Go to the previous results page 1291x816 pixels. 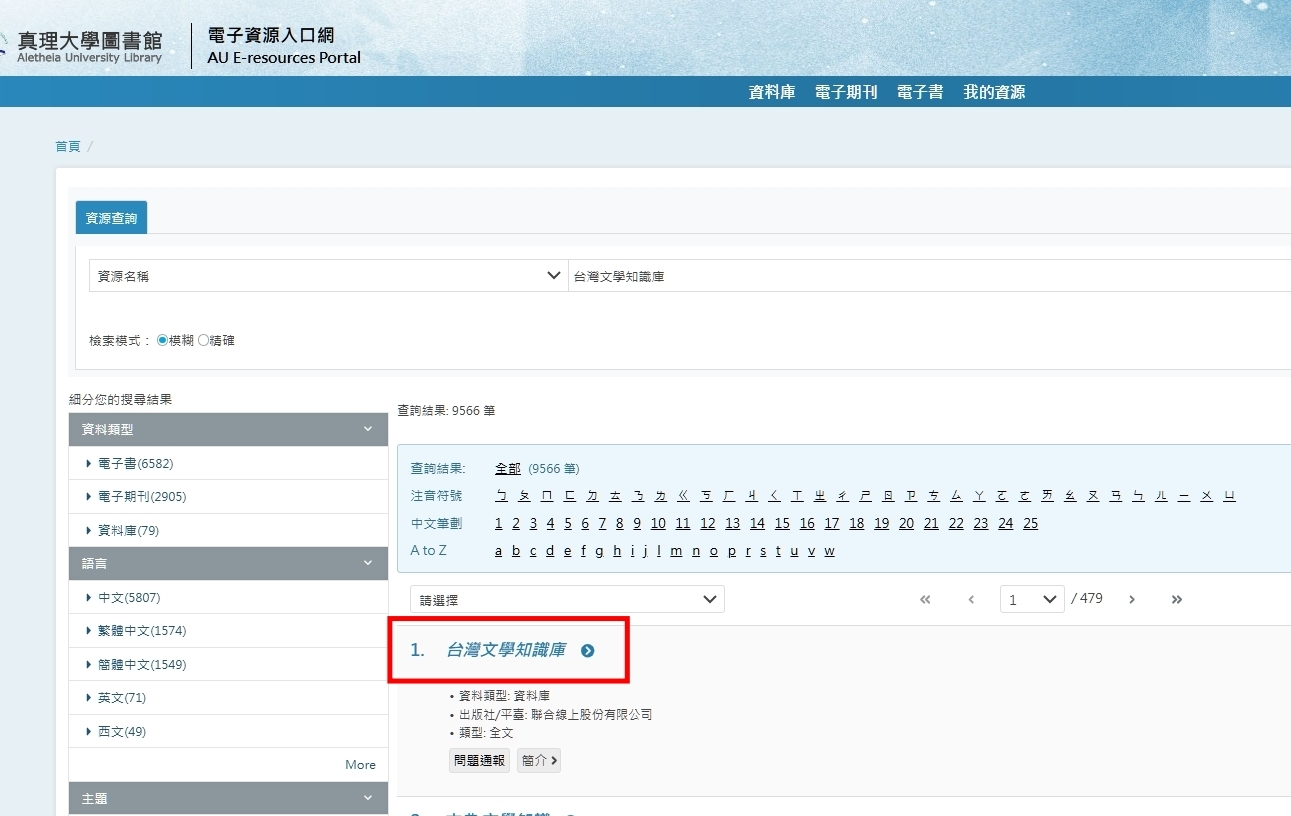[971, 600]
